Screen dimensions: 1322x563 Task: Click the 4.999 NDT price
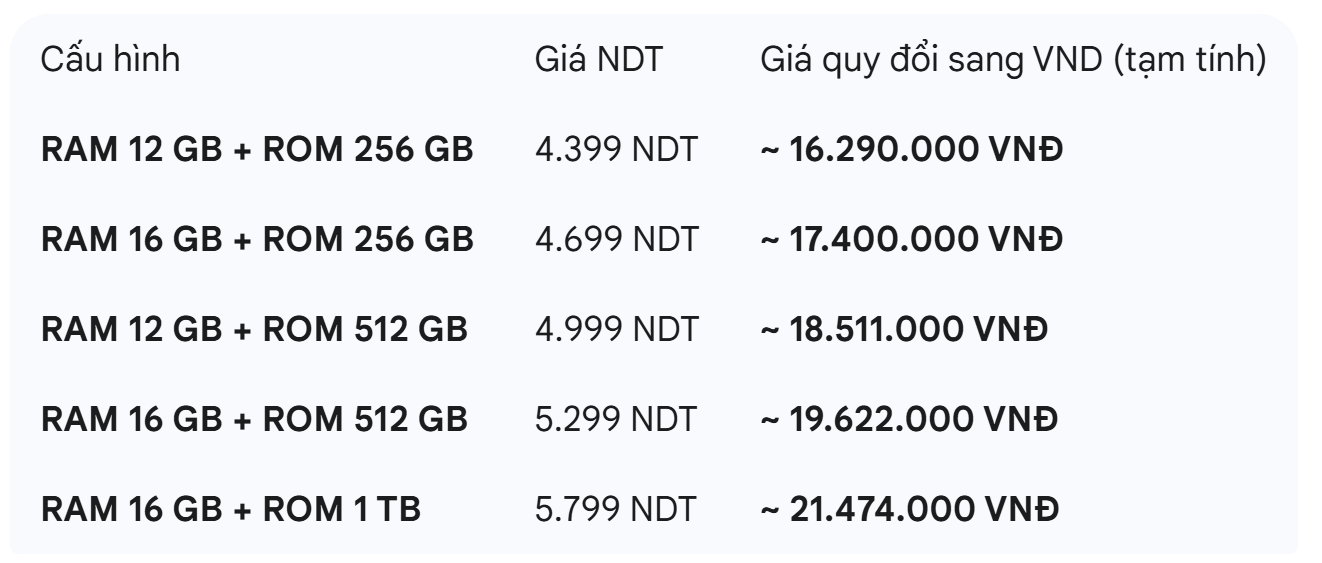(615, 330)
